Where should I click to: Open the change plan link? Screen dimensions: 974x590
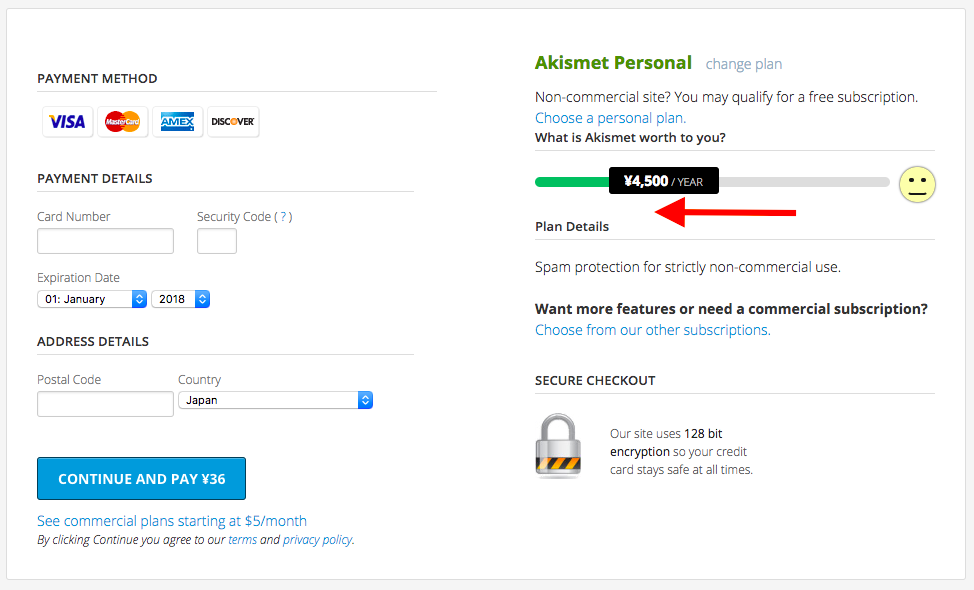point(744,64)
